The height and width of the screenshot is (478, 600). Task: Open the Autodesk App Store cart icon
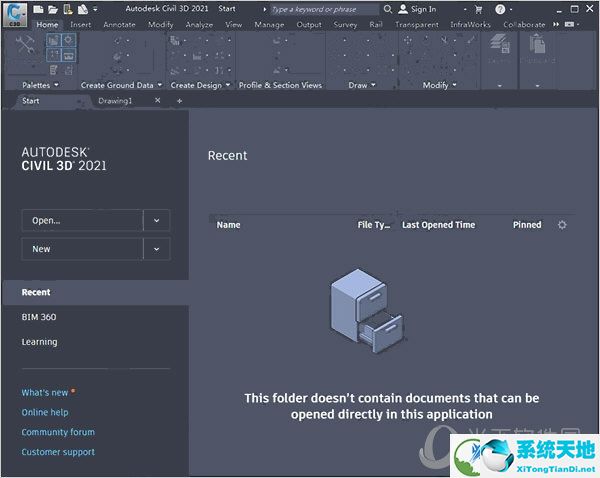point(478,9)
